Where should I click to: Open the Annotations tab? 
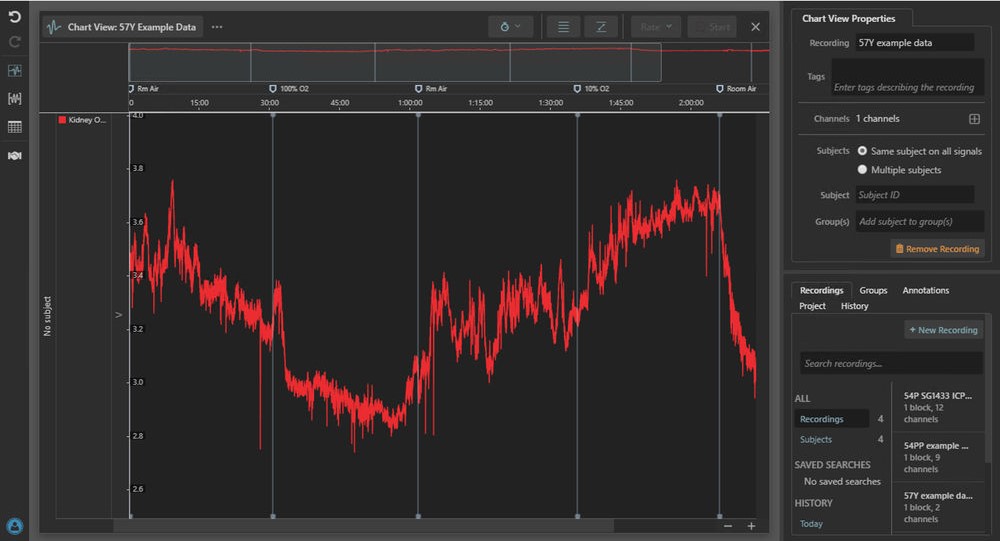[925, 290]
